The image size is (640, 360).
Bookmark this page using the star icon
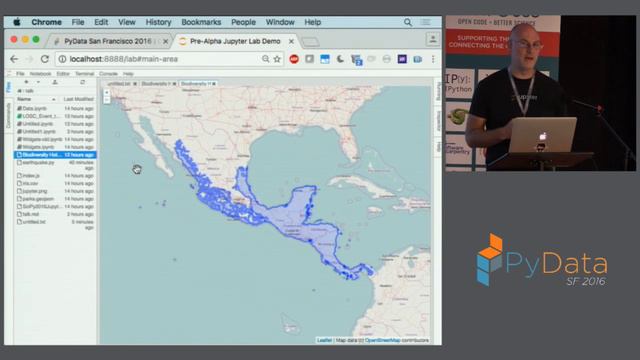pos(277,59)
